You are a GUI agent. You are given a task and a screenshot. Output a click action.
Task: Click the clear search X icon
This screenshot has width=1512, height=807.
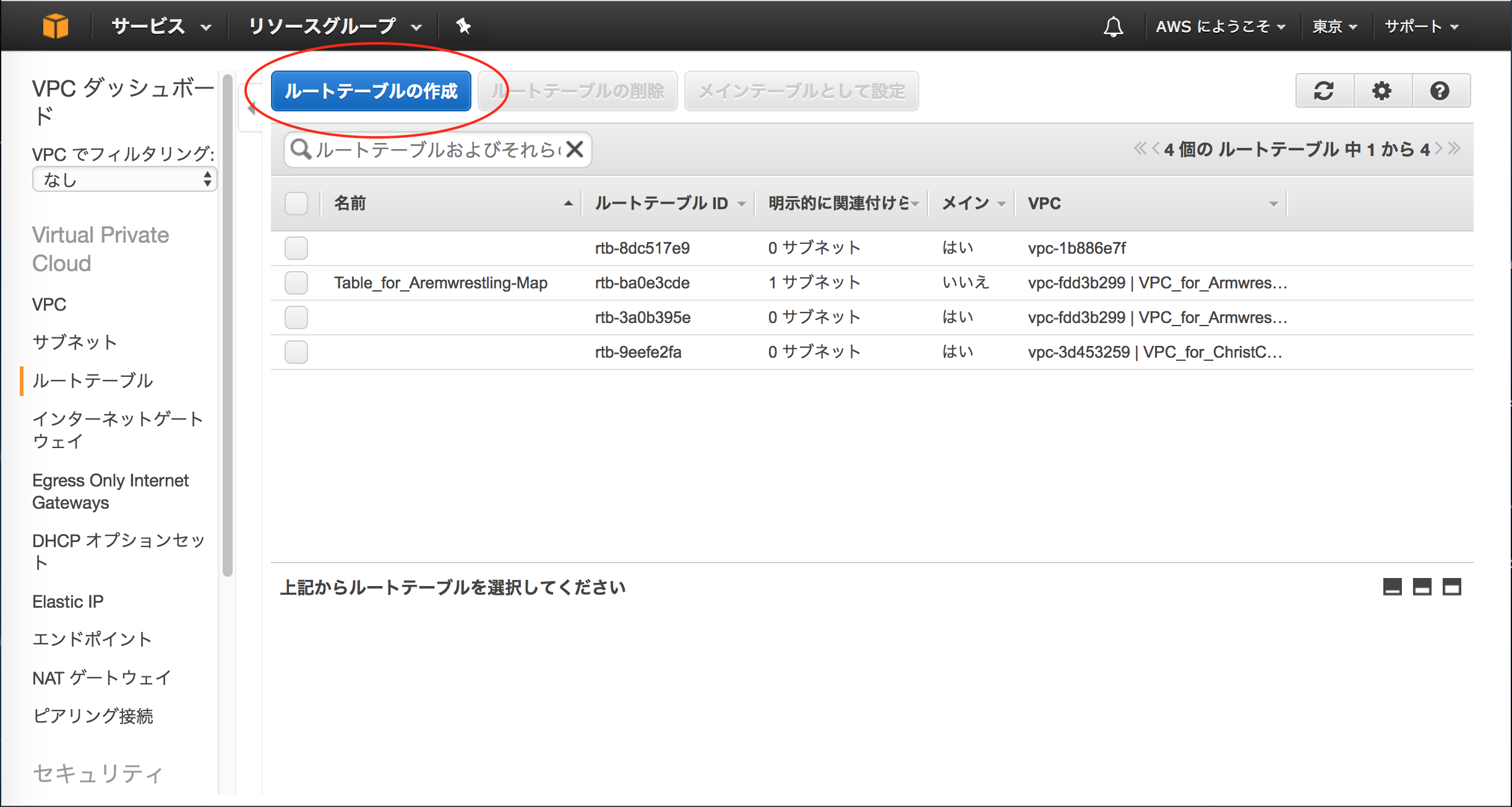click(575, 150)
